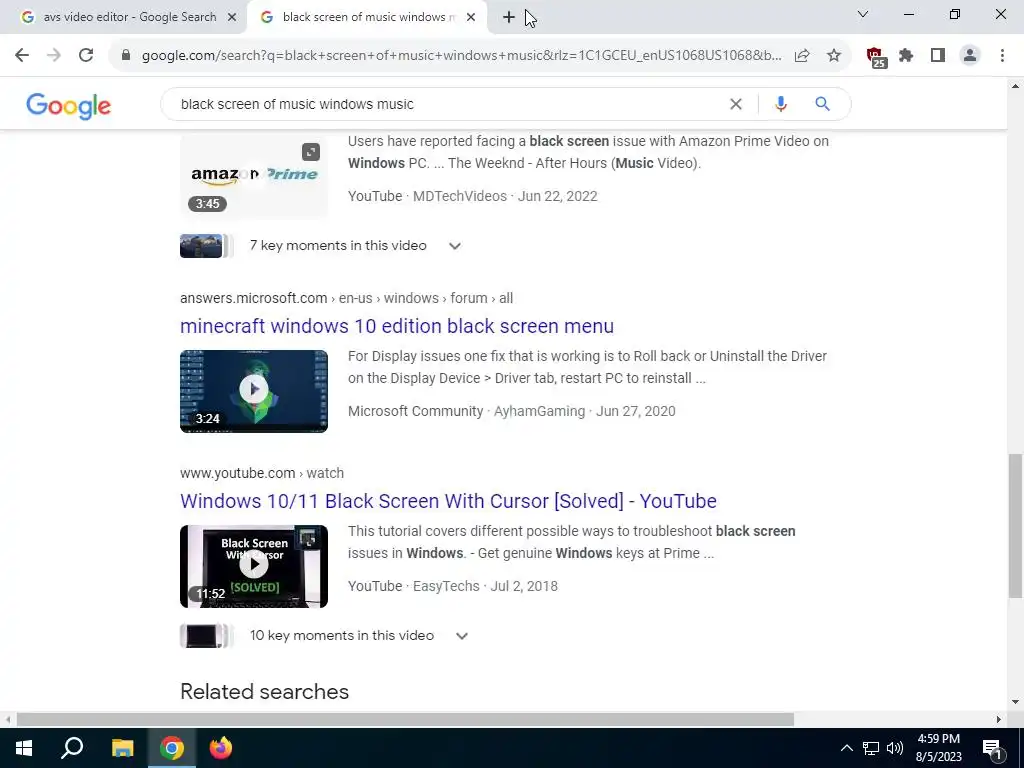Open the uBlock extension showing 25
The width and height of the screenshot is (1024, 768).
(x=876, y=57)
